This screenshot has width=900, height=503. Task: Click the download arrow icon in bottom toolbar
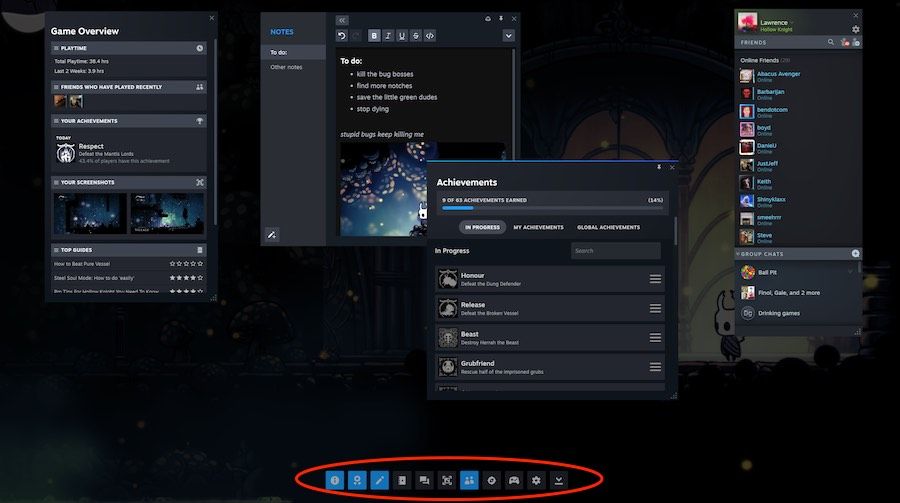pyautogui.click(x=558, y=480)
